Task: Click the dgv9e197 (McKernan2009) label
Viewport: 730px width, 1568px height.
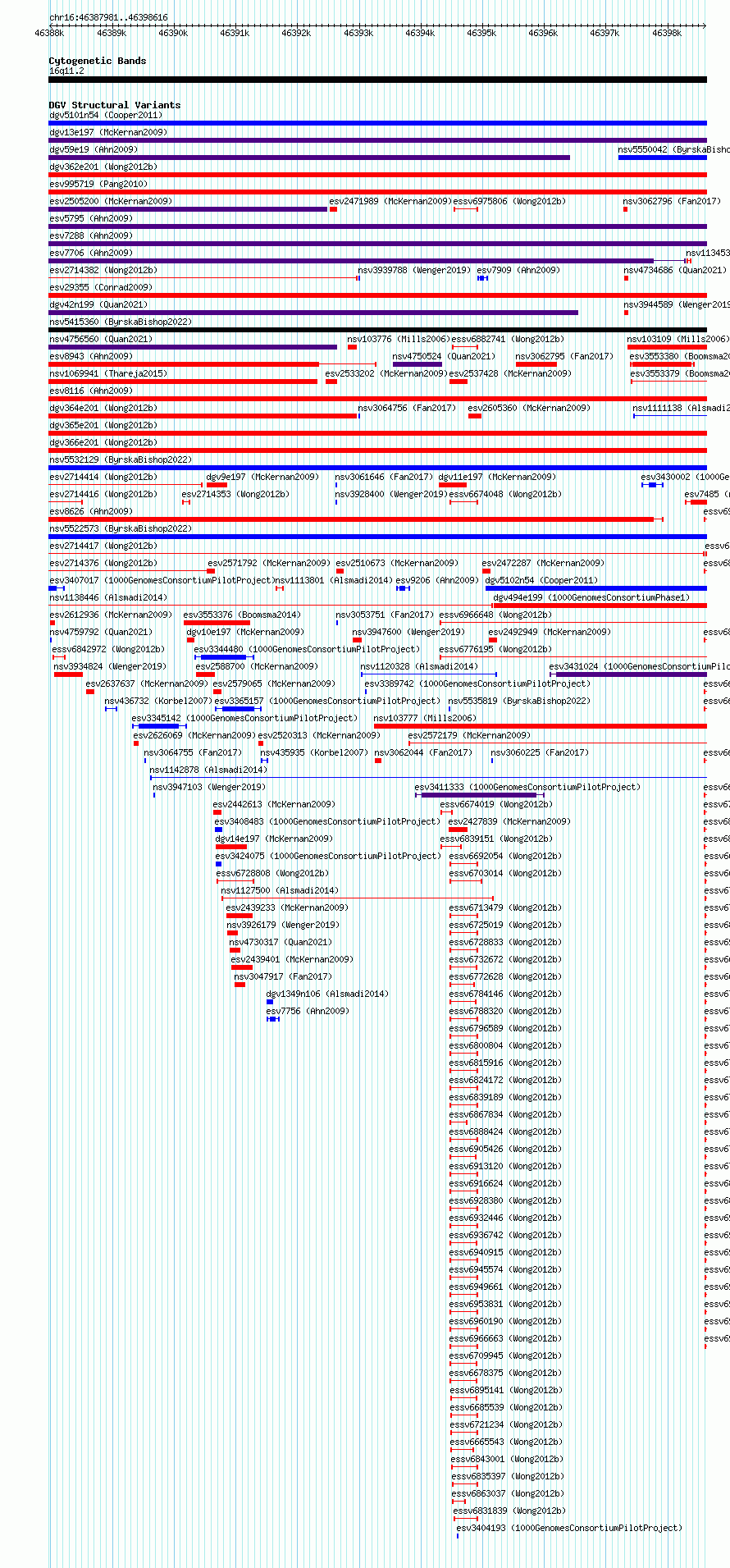Action: (x=263, y=477)
